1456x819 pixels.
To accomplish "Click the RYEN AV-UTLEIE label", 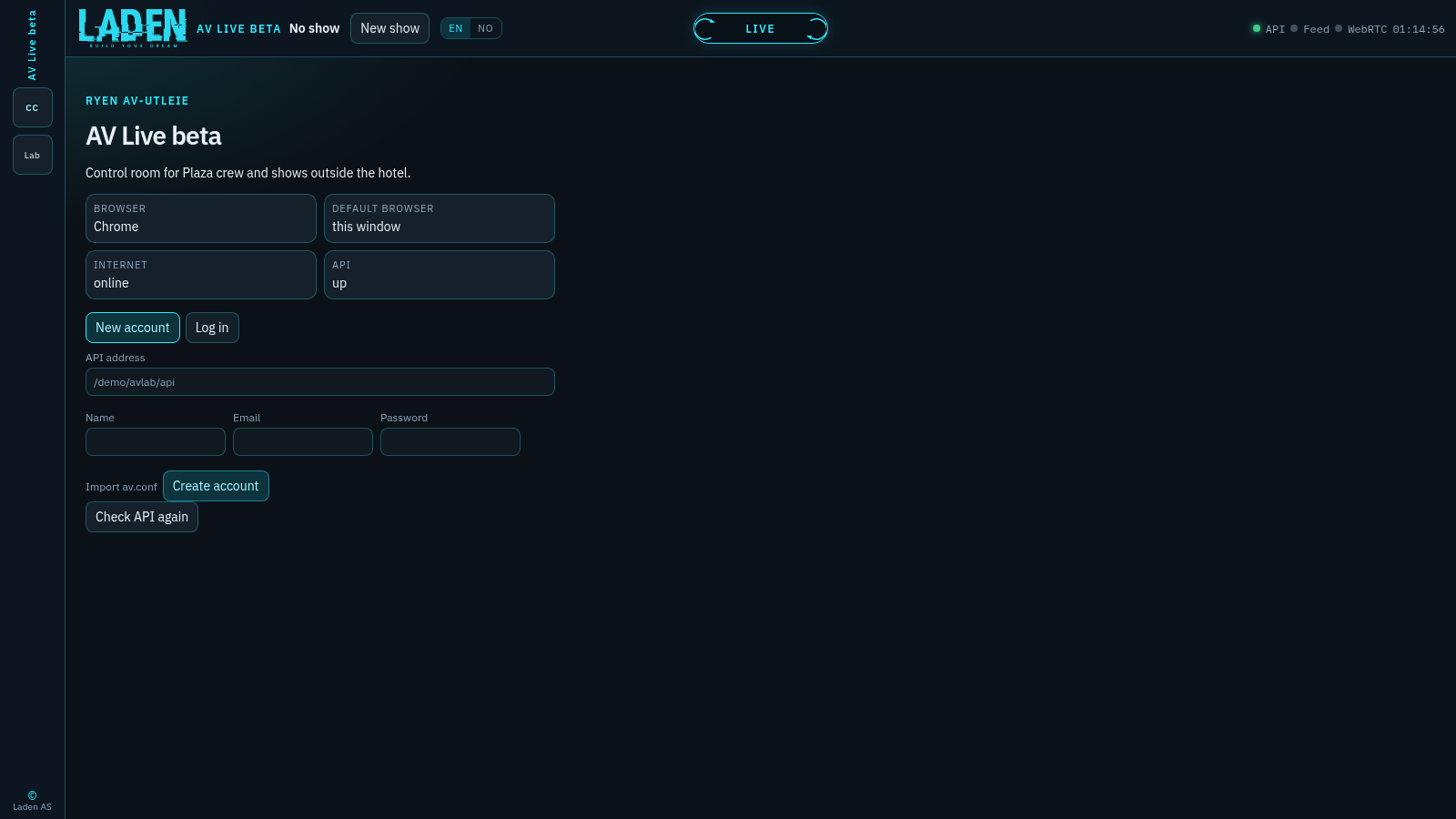I will click(137, 101).
